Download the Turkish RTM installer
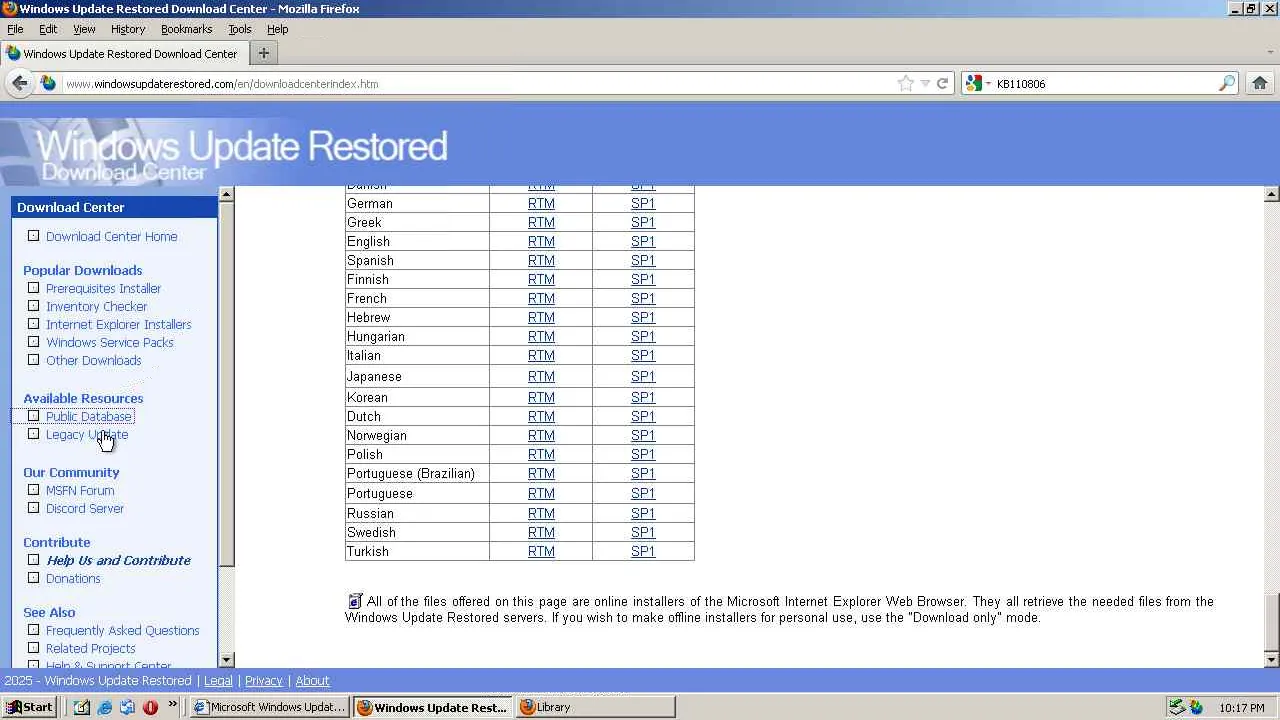1280x720 pixels. pos(541,552)
